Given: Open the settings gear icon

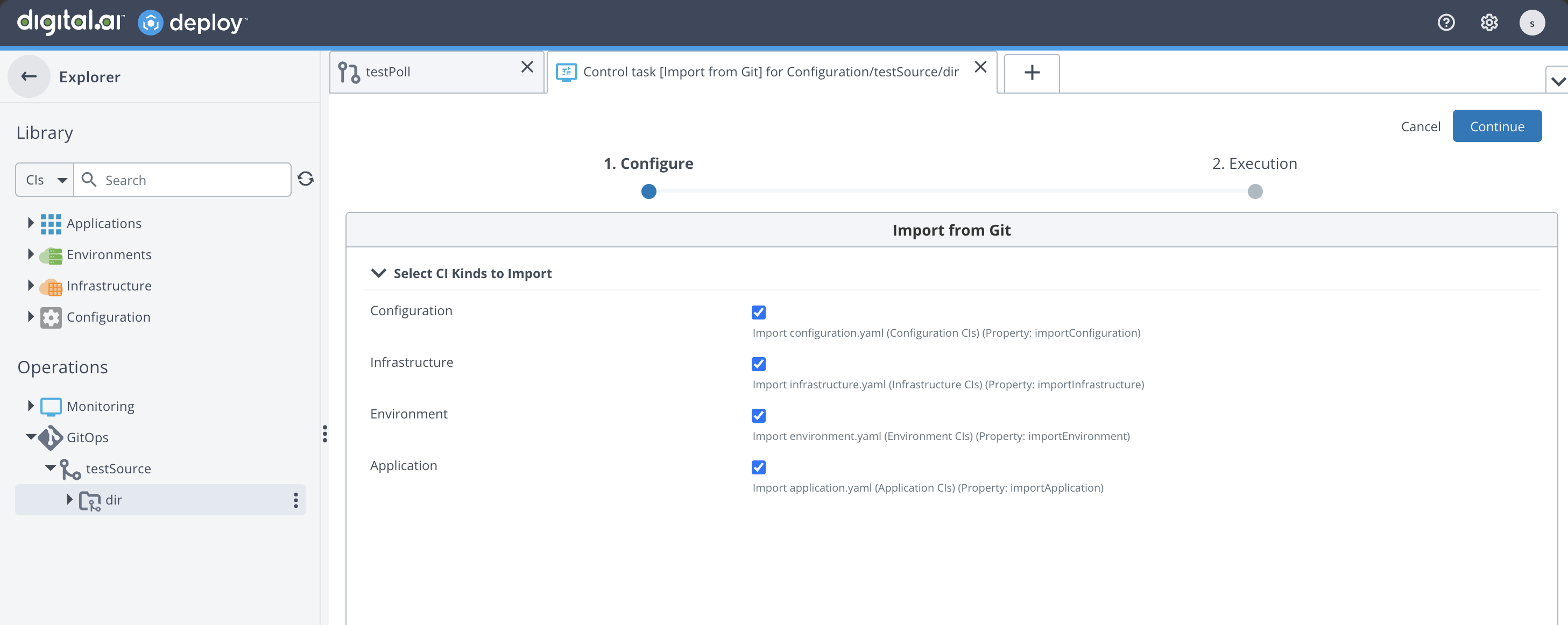Looking at the screenshot, I should 1489,23.
